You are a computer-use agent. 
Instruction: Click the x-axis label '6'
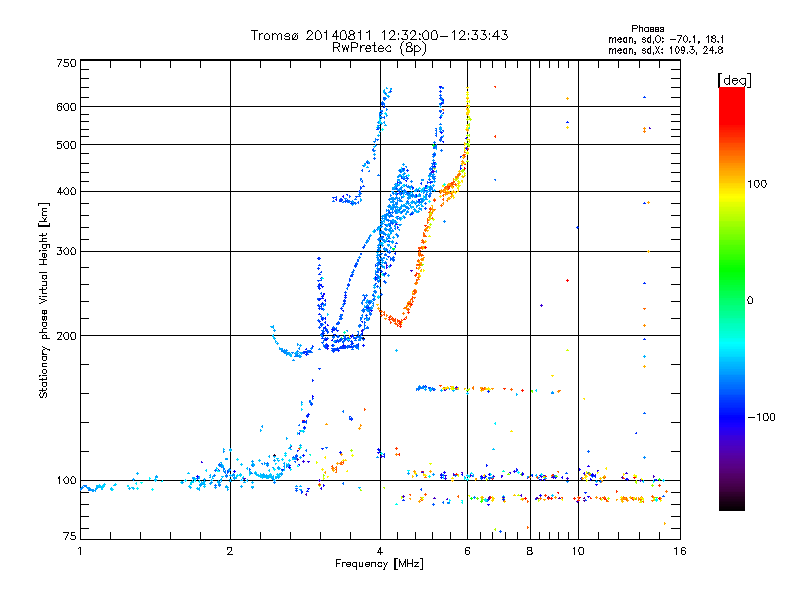tap(467, 551)
